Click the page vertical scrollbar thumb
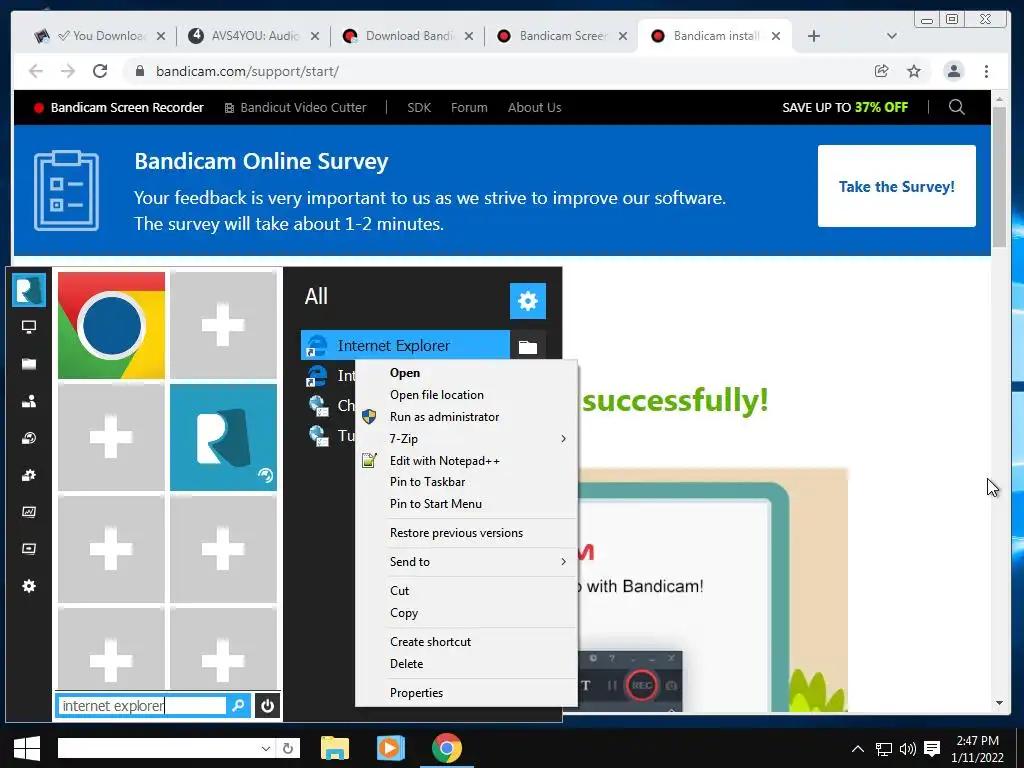This screenshot has height=768, width=1024. click(999, 176)
